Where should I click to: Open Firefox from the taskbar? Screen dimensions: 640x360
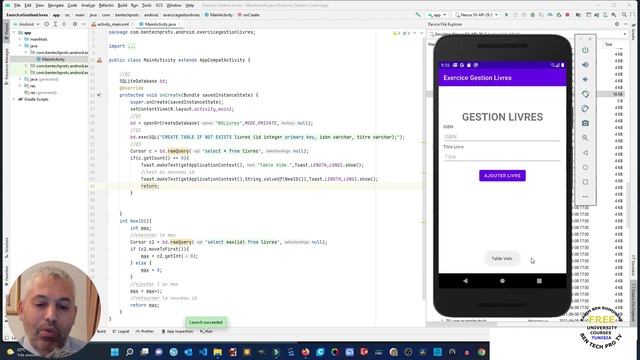pos(305,352)
